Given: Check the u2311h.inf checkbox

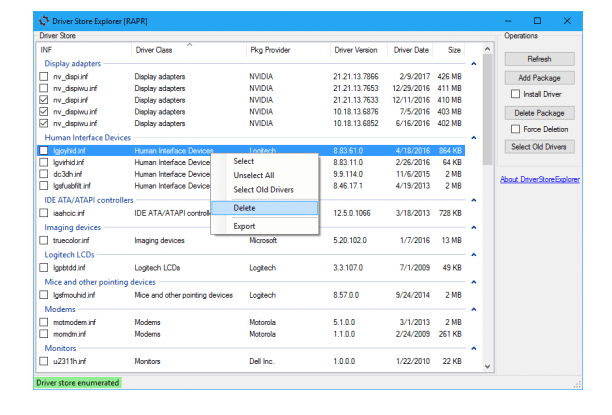Looking at the screenshot, I should coord(44,362).
